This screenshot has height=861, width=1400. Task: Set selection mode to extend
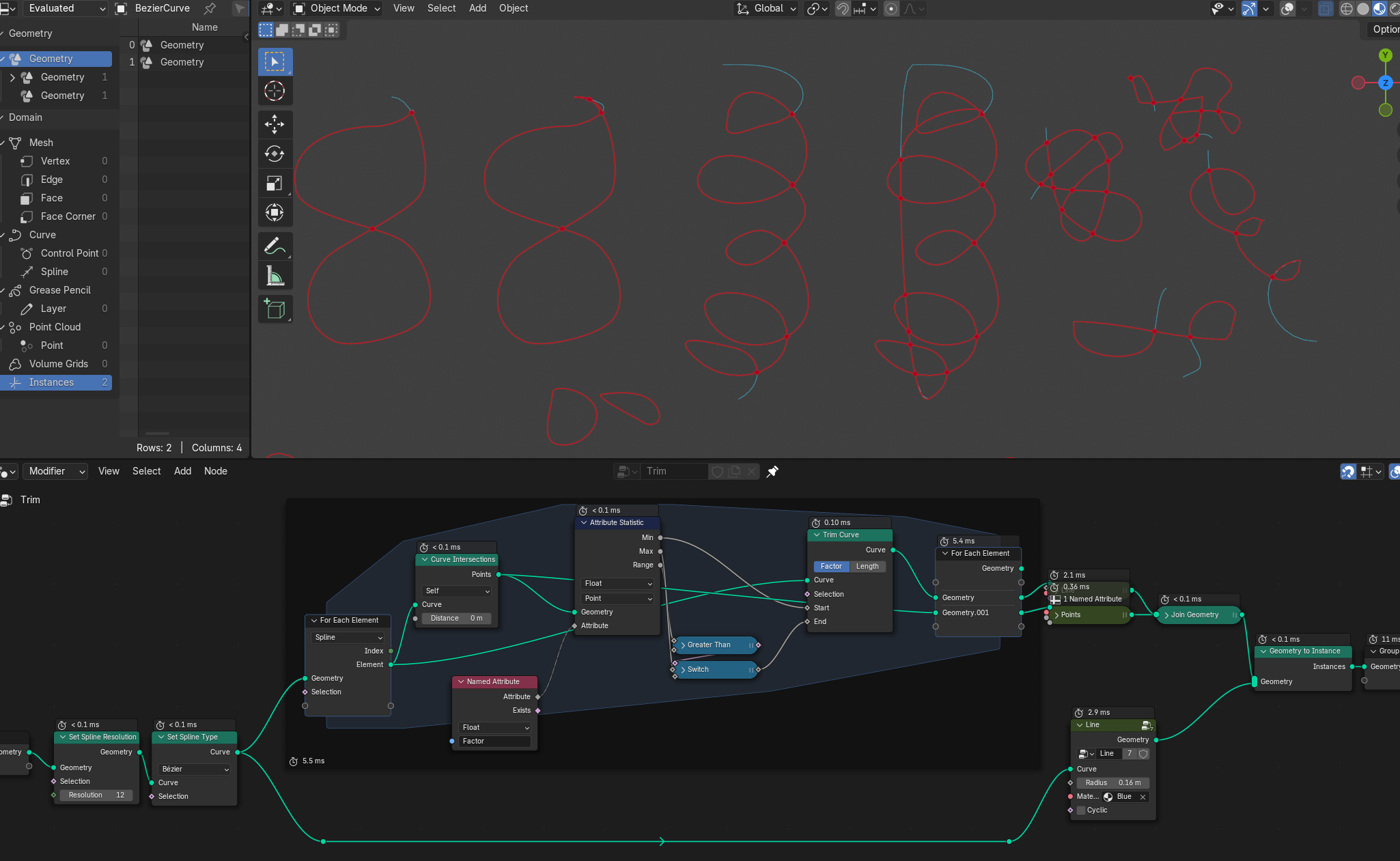(x=282, y=29)
